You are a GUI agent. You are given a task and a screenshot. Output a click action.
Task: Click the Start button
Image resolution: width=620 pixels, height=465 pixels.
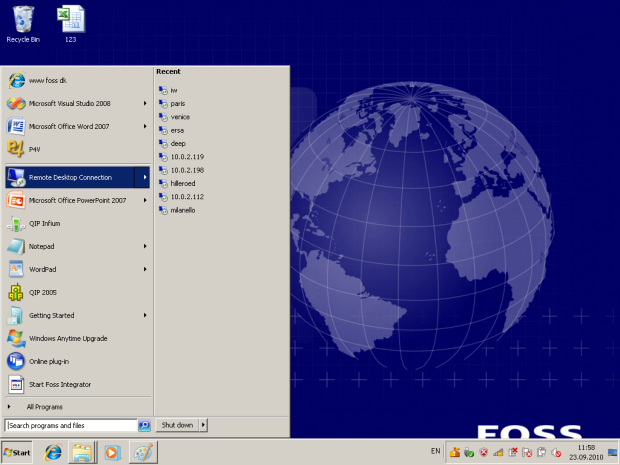17,452
